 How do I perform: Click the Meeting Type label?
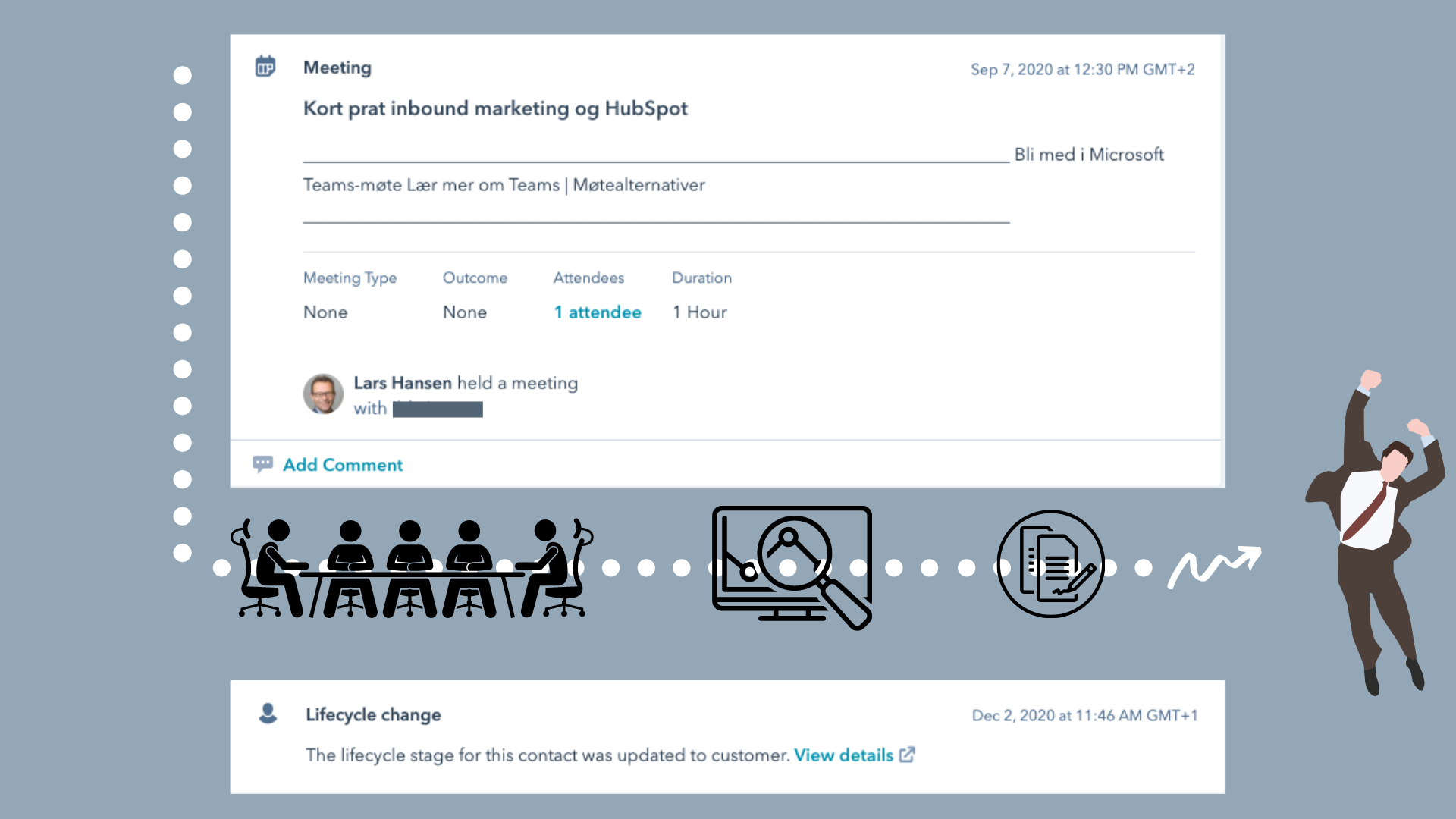pos(350,278)
